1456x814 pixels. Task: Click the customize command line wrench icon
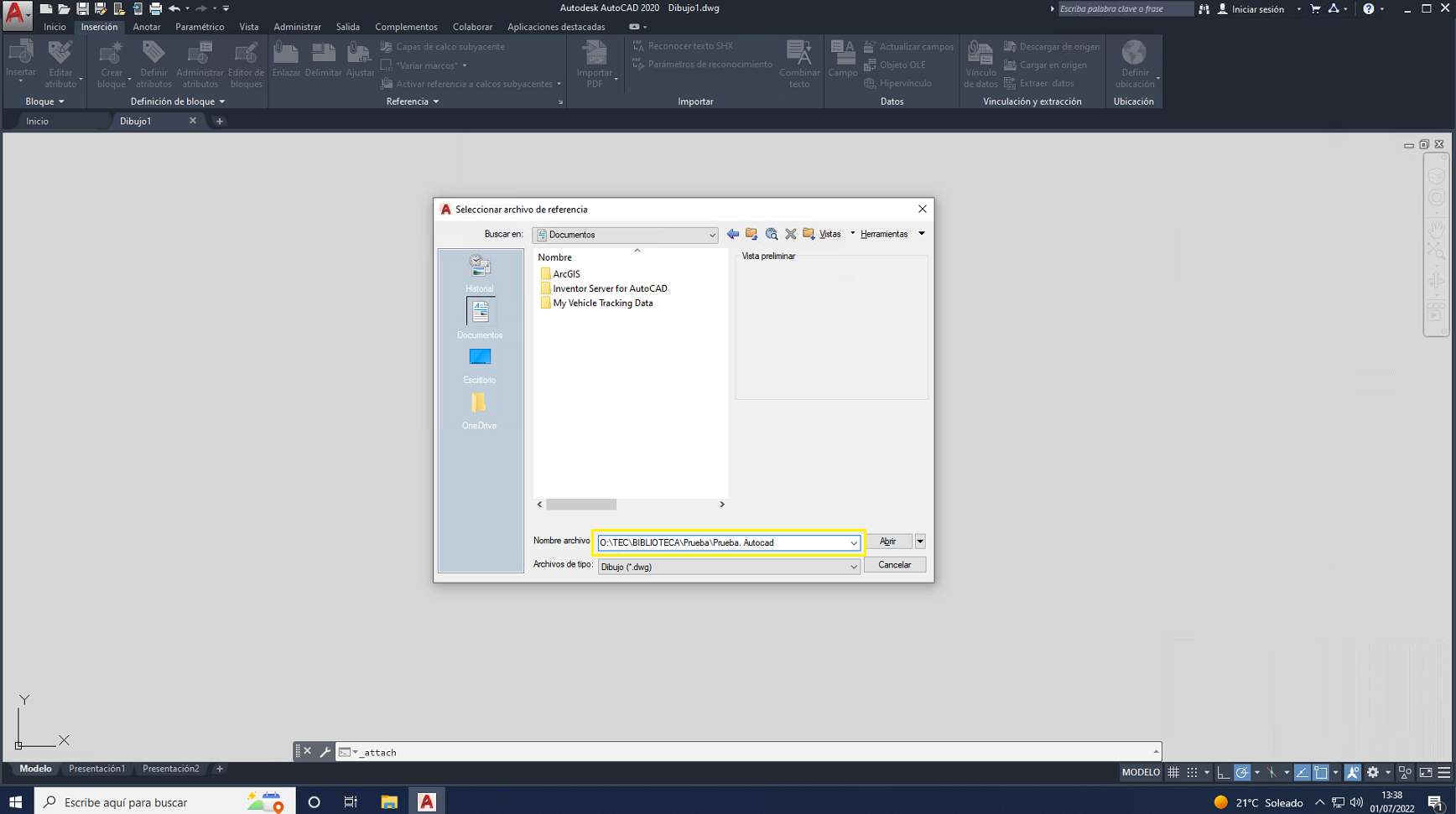[325, 752]
